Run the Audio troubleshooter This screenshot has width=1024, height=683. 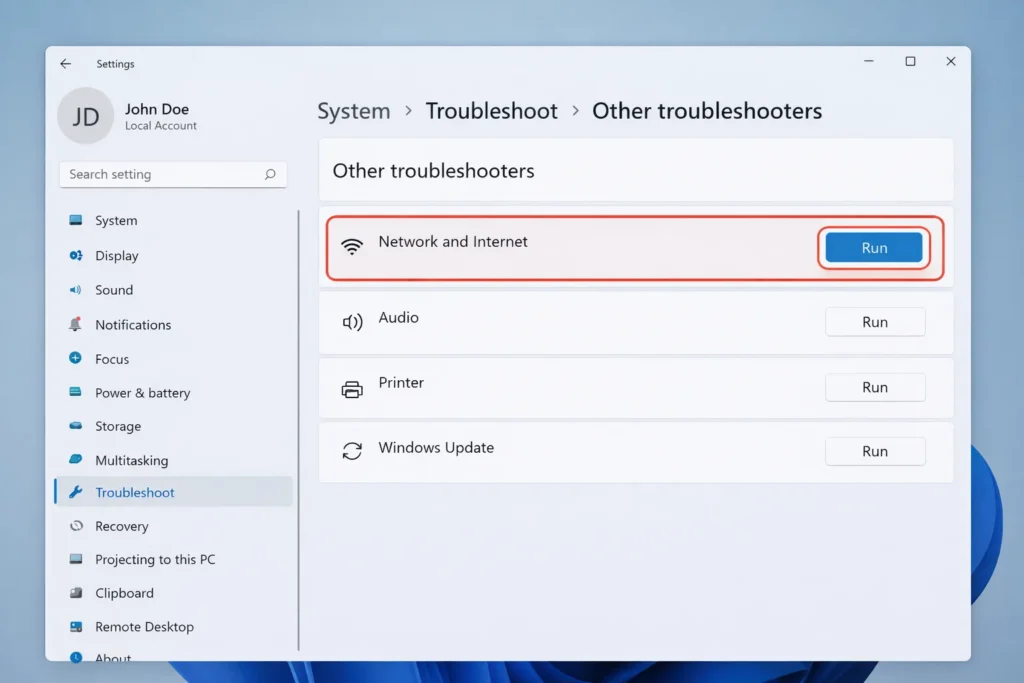click(874, 321)
